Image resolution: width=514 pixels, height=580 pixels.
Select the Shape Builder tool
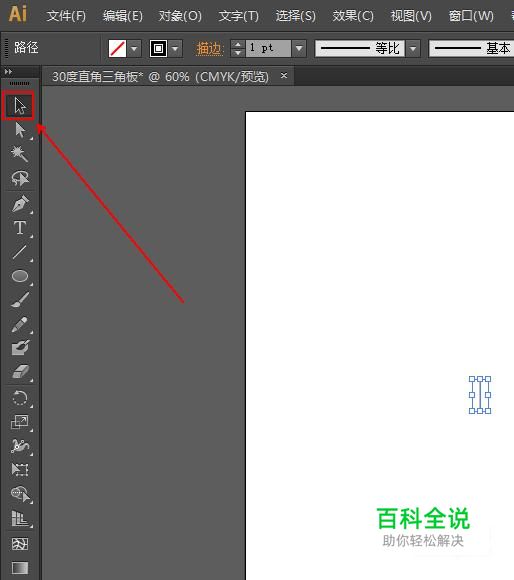tap(20, 494)
